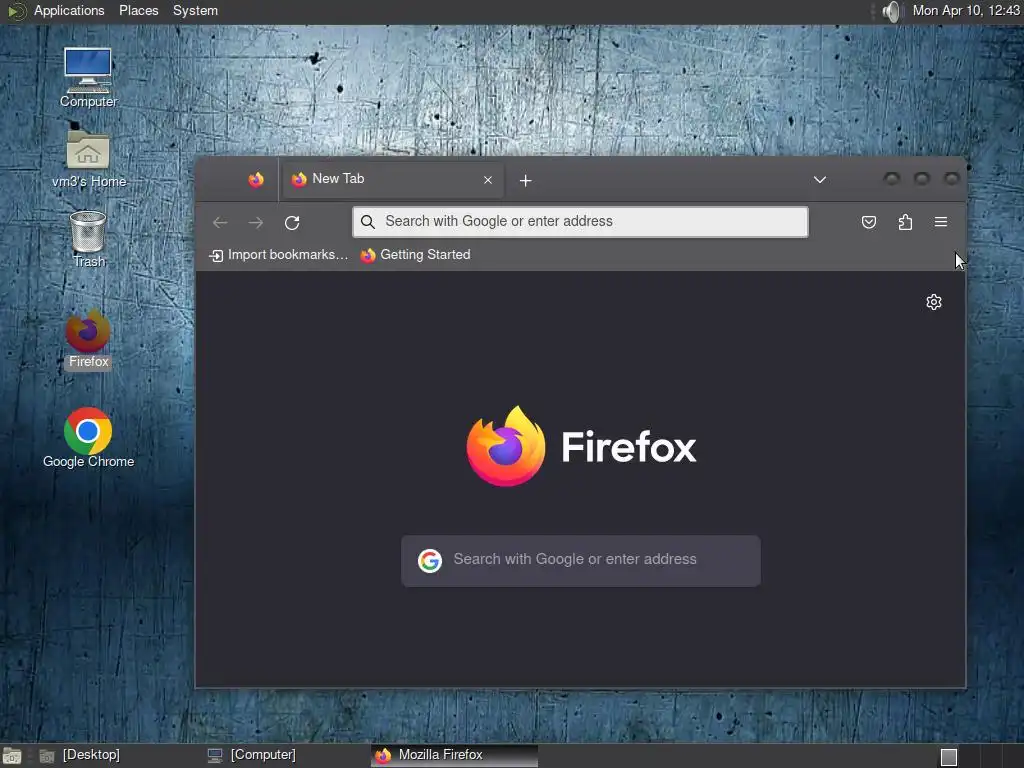
Task: Open Firefox hamburger application menu
Action: click(941, 222)
